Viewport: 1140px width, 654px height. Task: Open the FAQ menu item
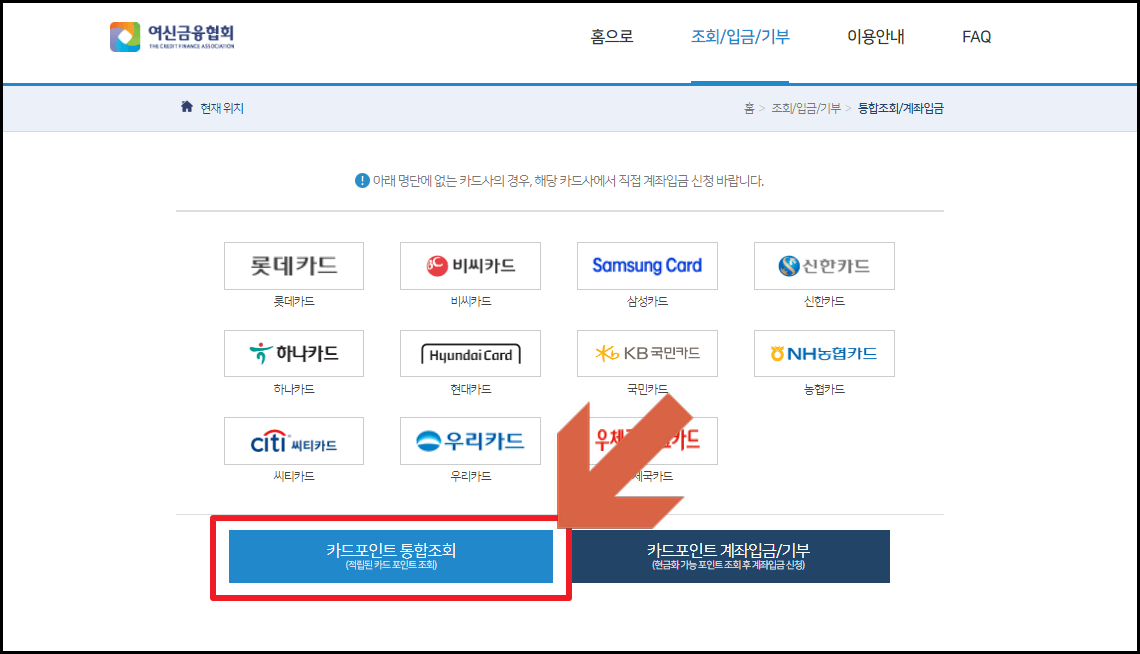point(975,37)
